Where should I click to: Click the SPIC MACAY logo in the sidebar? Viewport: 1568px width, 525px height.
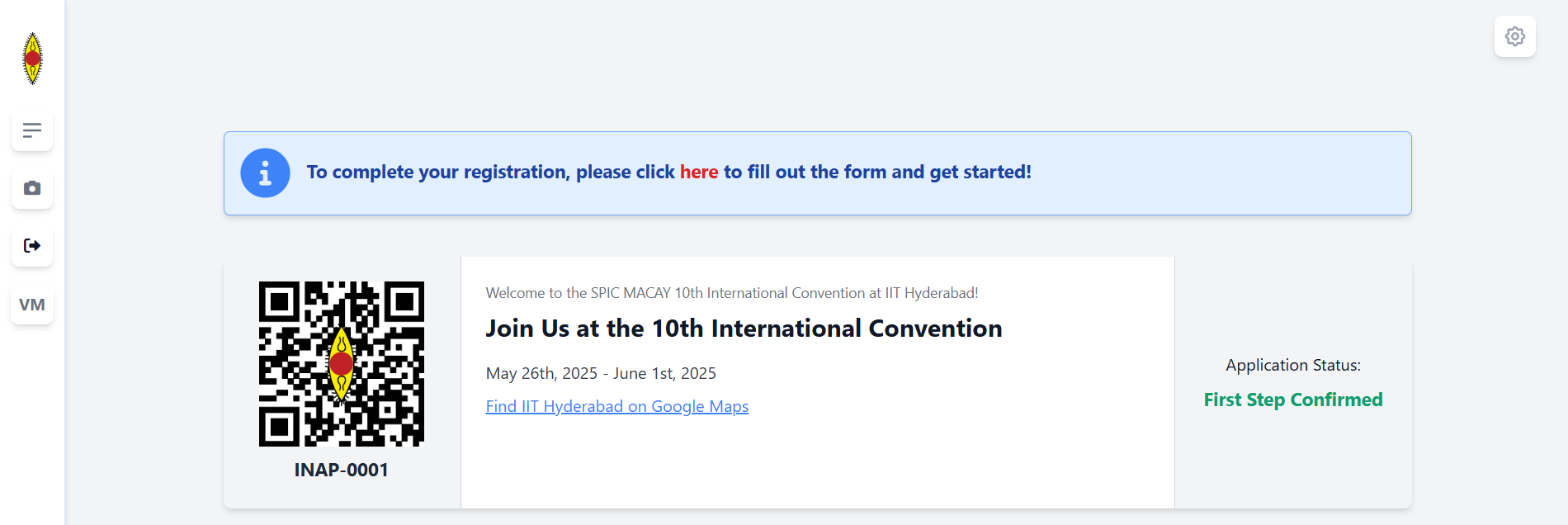(32, 59)
